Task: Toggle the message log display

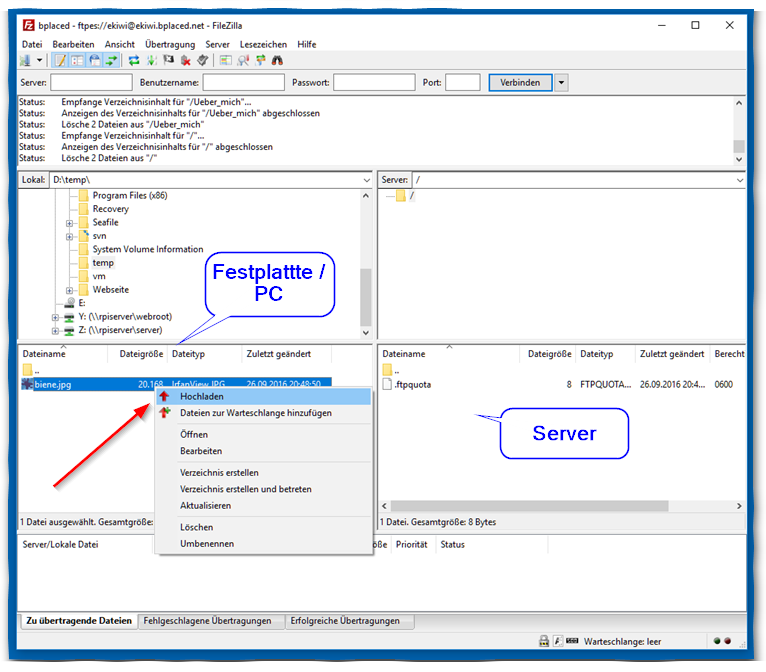Action: pyautogui.click(x=60, y=61)
